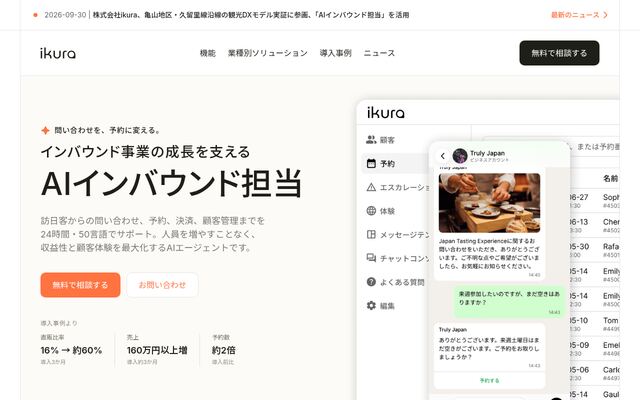Click the orange 無料で相談する hero button
The width and height of the screenshot is (640, 400).
(80, 285)
